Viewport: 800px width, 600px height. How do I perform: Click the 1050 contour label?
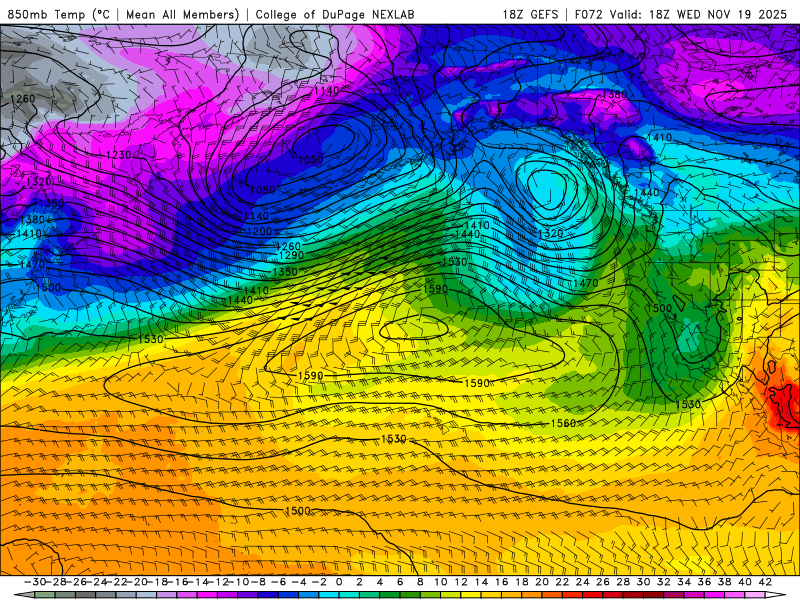(310, 160)
